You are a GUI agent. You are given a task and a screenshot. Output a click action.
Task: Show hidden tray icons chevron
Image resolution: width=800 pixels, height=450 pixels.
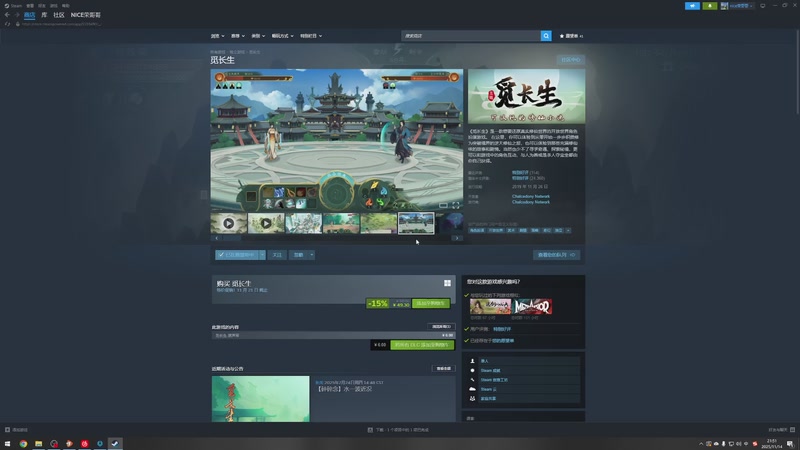pos(701,444)
